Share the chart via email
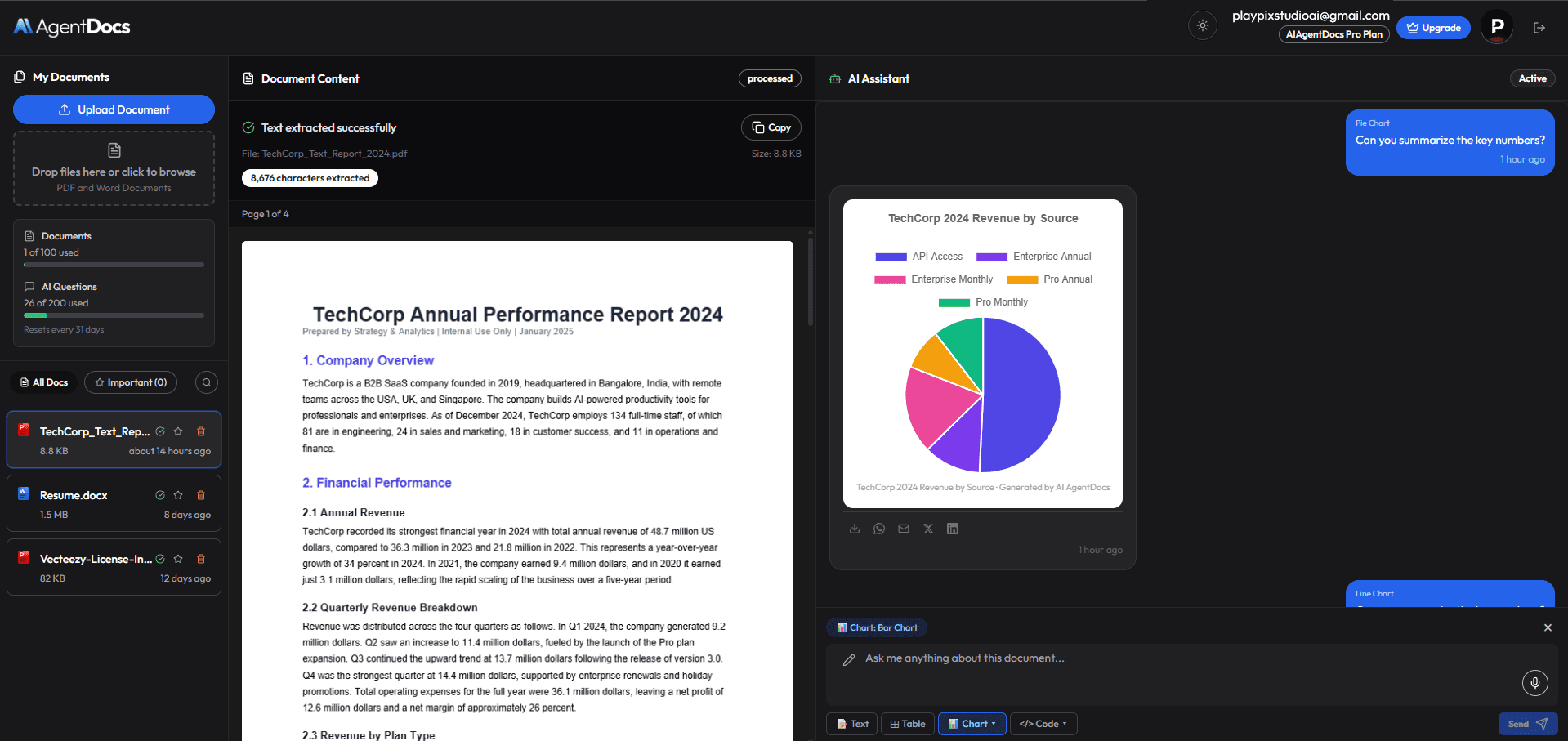1568x741 pixels. 904,529
